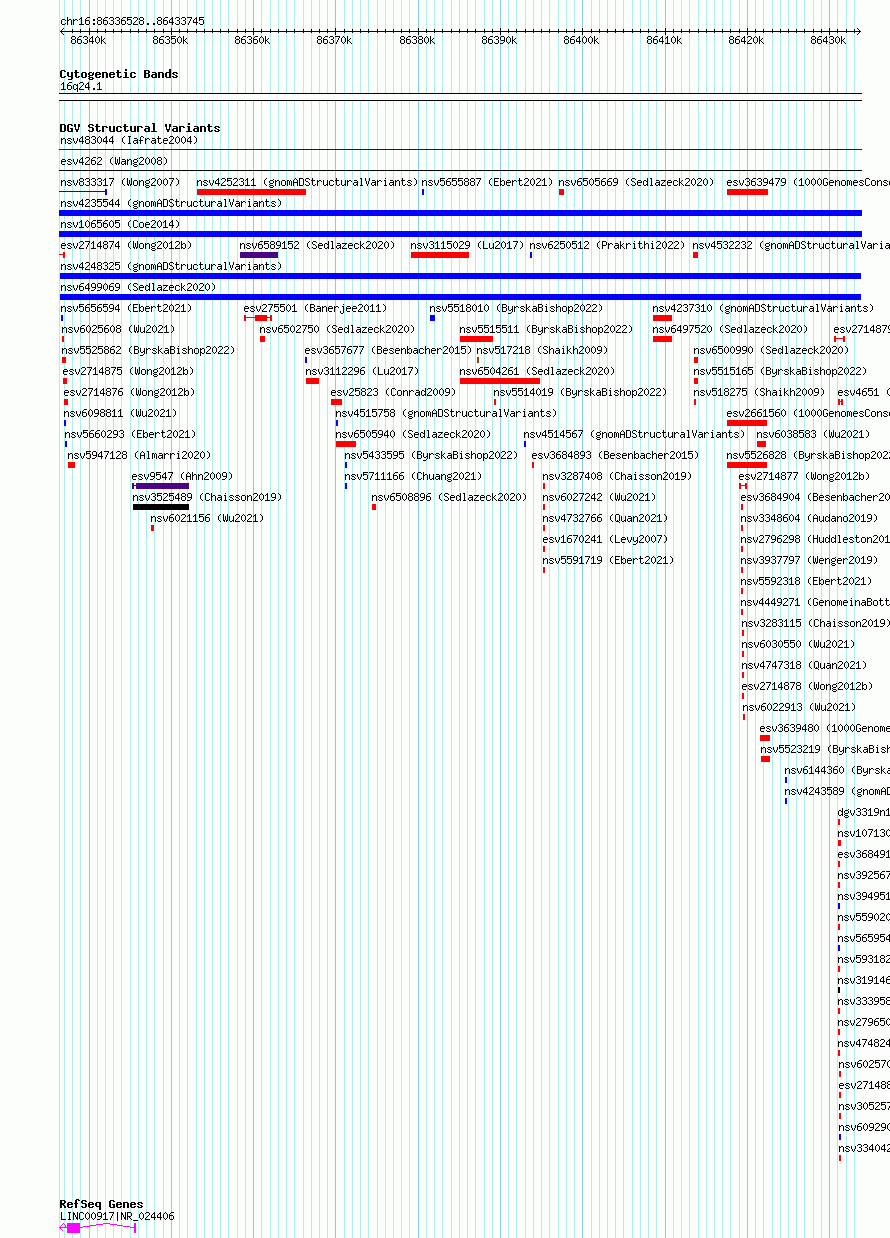This screenshot has height=1238, width=890.
Task: Select nsv4515758 gnomAD variant label
Action: pos(446,413)
